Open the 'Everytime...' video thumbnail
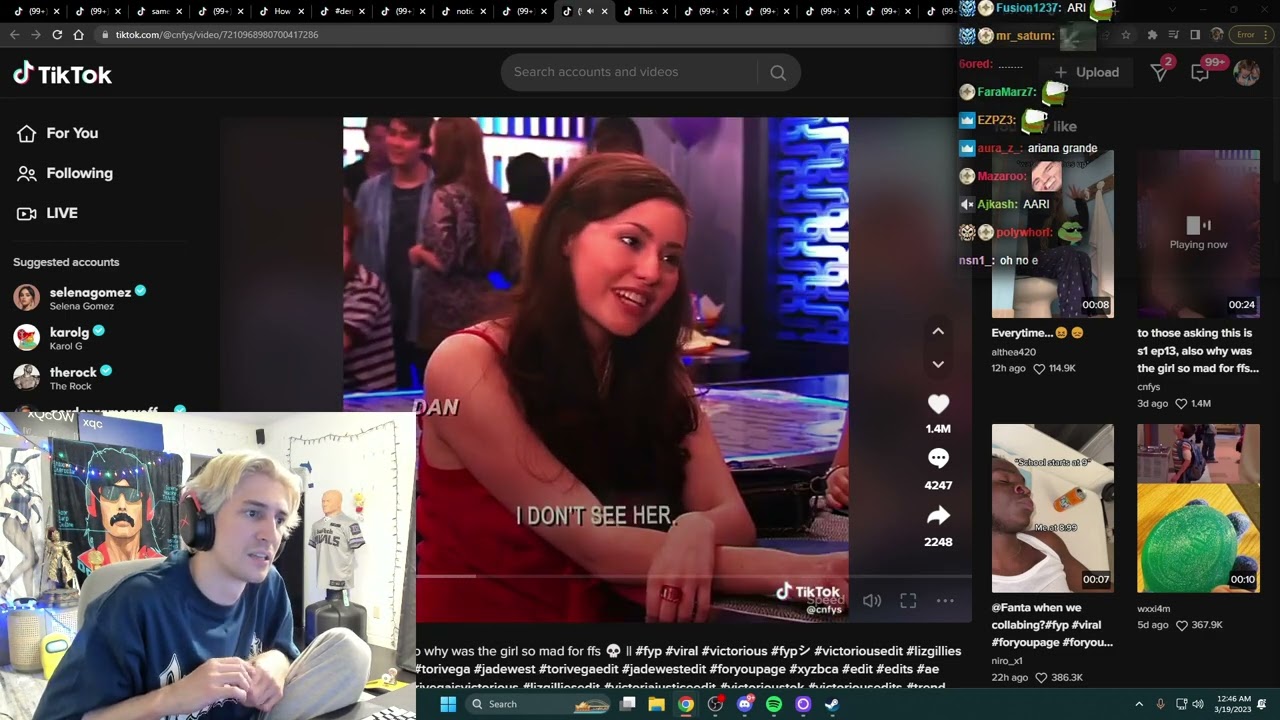 1052,234
